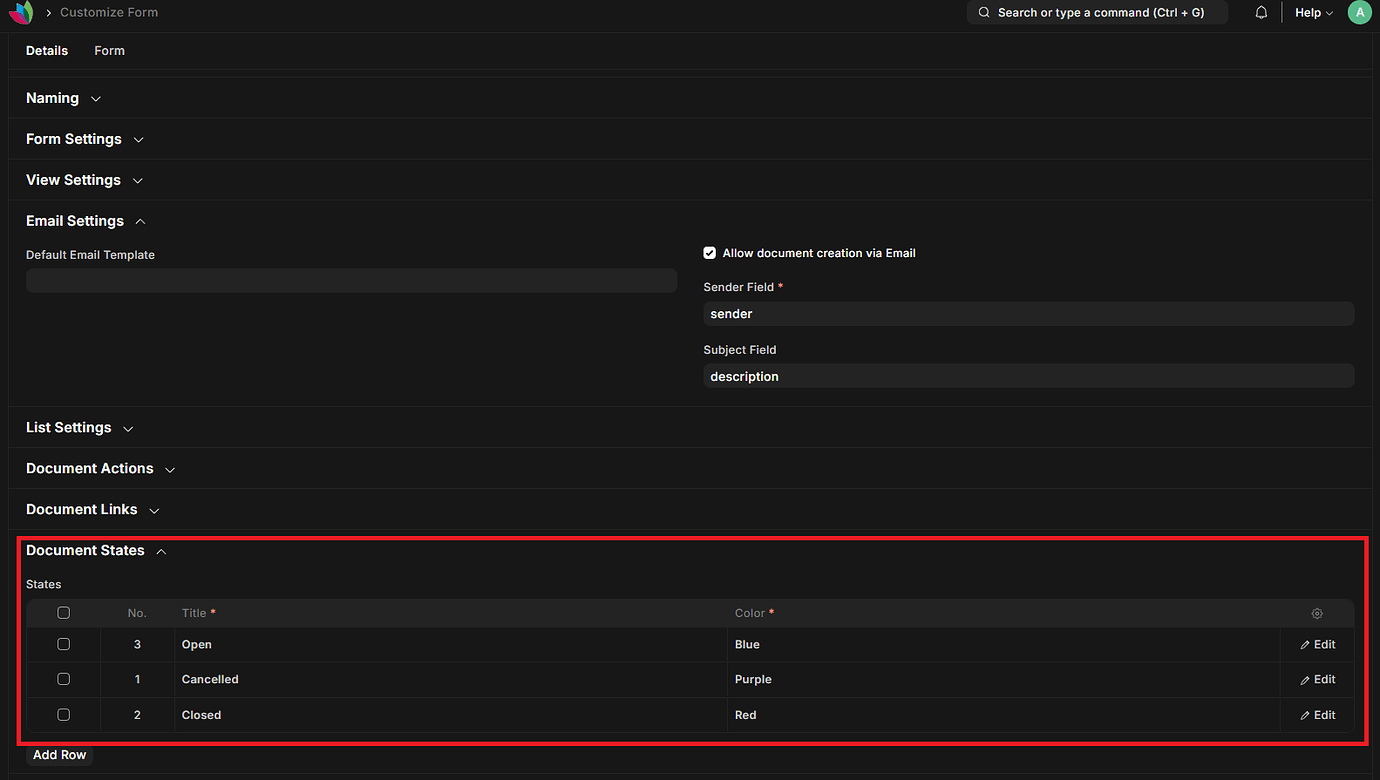Image resolution: width=1380 pixels, height=780 pixels.
Task: Click the breadcrumb chevron before Customize Form
Action: [x=48, y=12]
